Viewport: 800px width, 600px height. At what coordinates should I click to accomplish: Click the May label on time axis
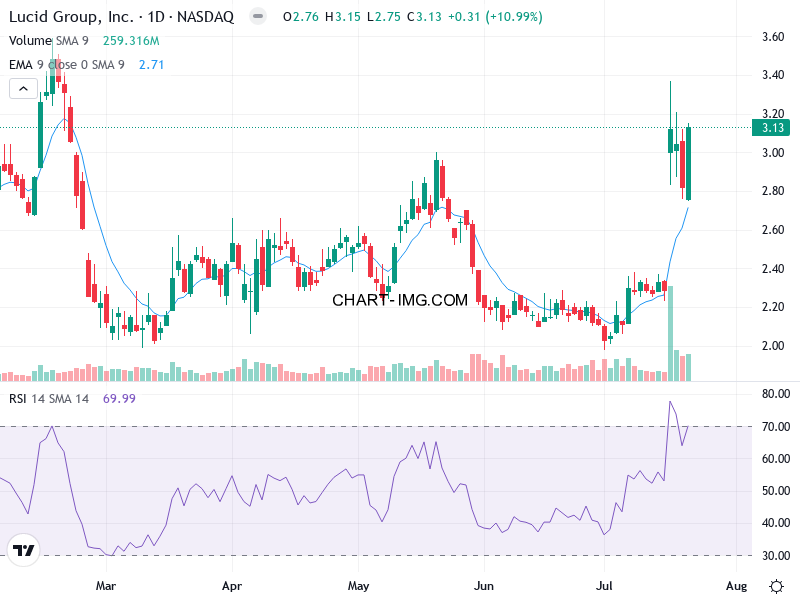coord(358,586)
